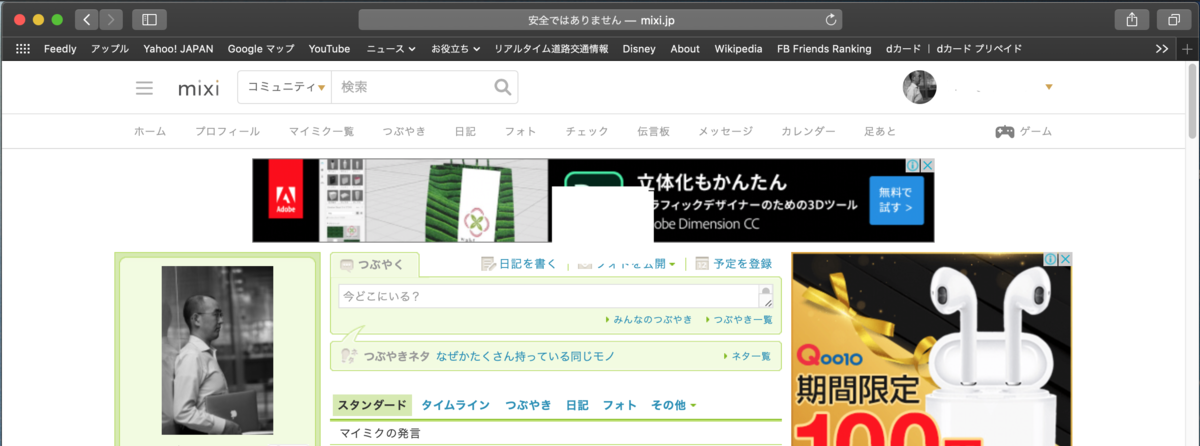
Task: Select the スタンダード feed tab
Action: tap(371, 405)
